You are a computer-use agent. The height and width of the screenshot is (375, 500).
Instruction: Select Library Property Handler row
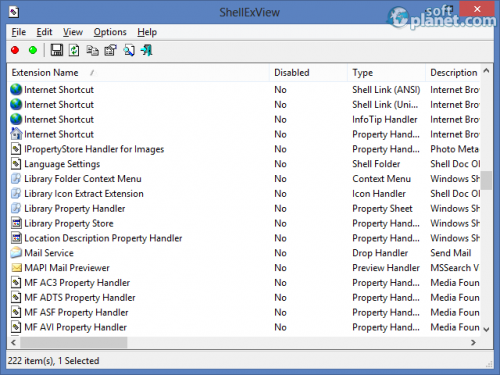coord(244,208)
